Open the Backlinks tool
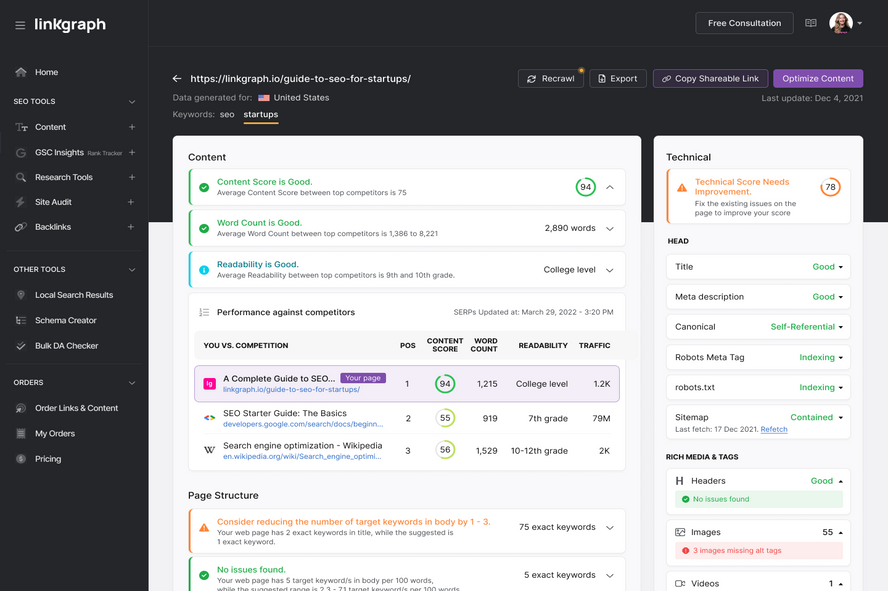The image size is (888, 591). point(53,227)
